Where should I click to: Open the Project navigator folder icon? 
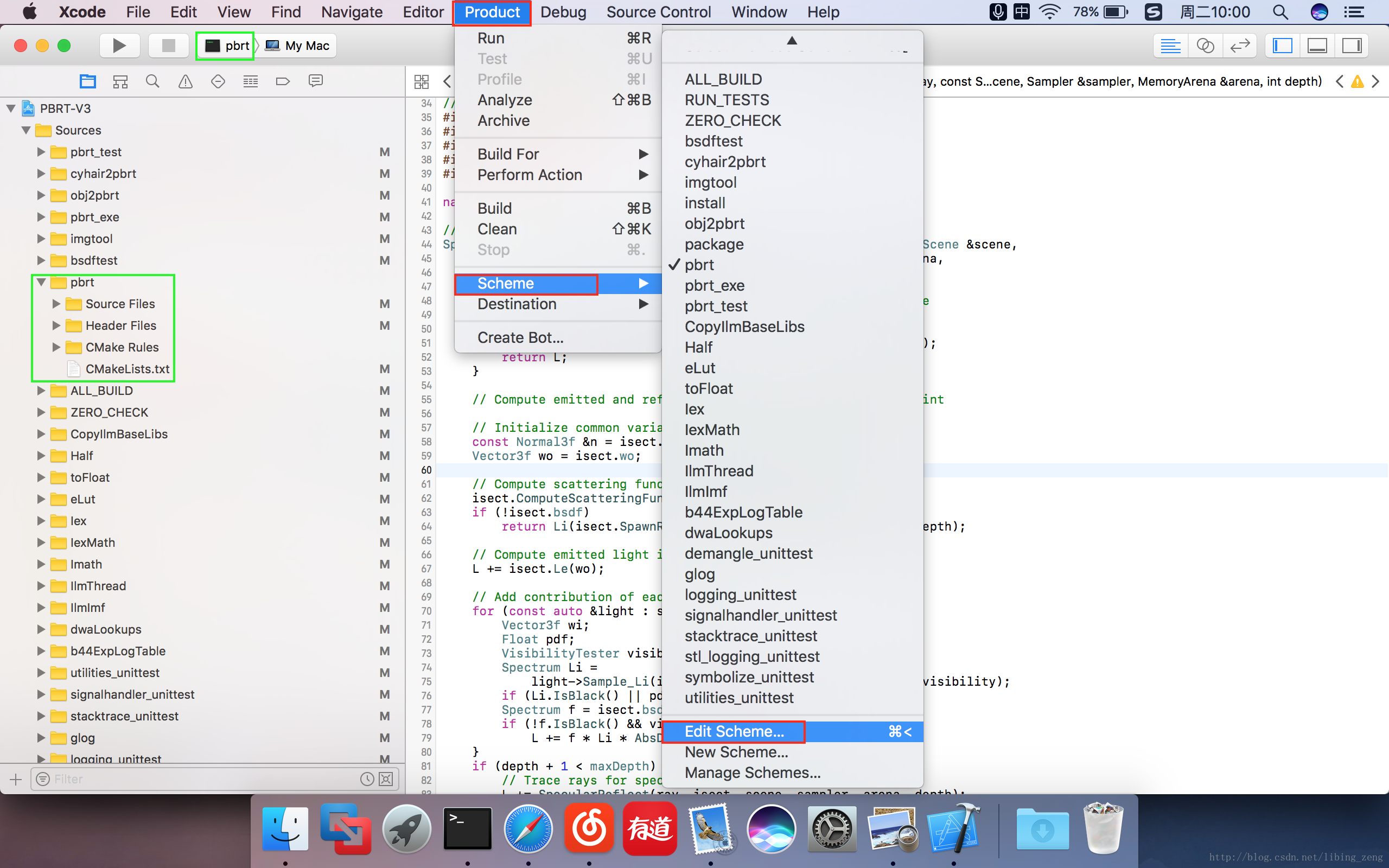tap(88, 81)
